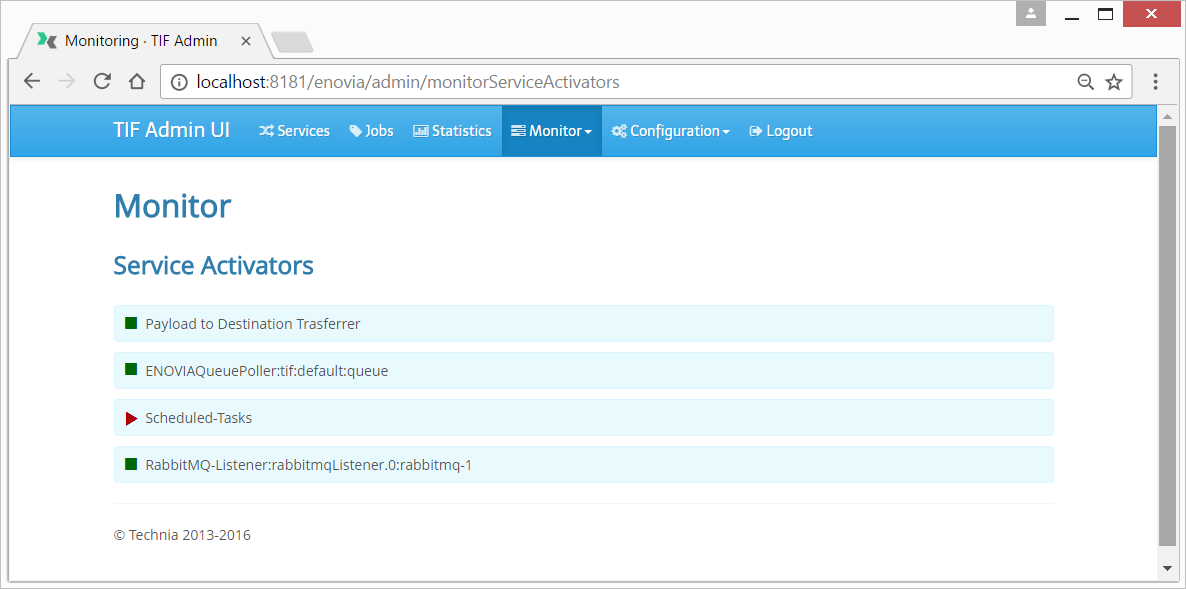1186x589 pixels.
Task: Open Chrome's three-dot menu
Action: 1155,82
